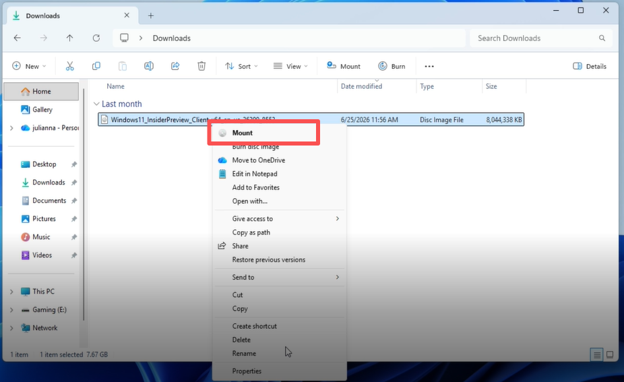Open the See more ellipsis menu

429,66
